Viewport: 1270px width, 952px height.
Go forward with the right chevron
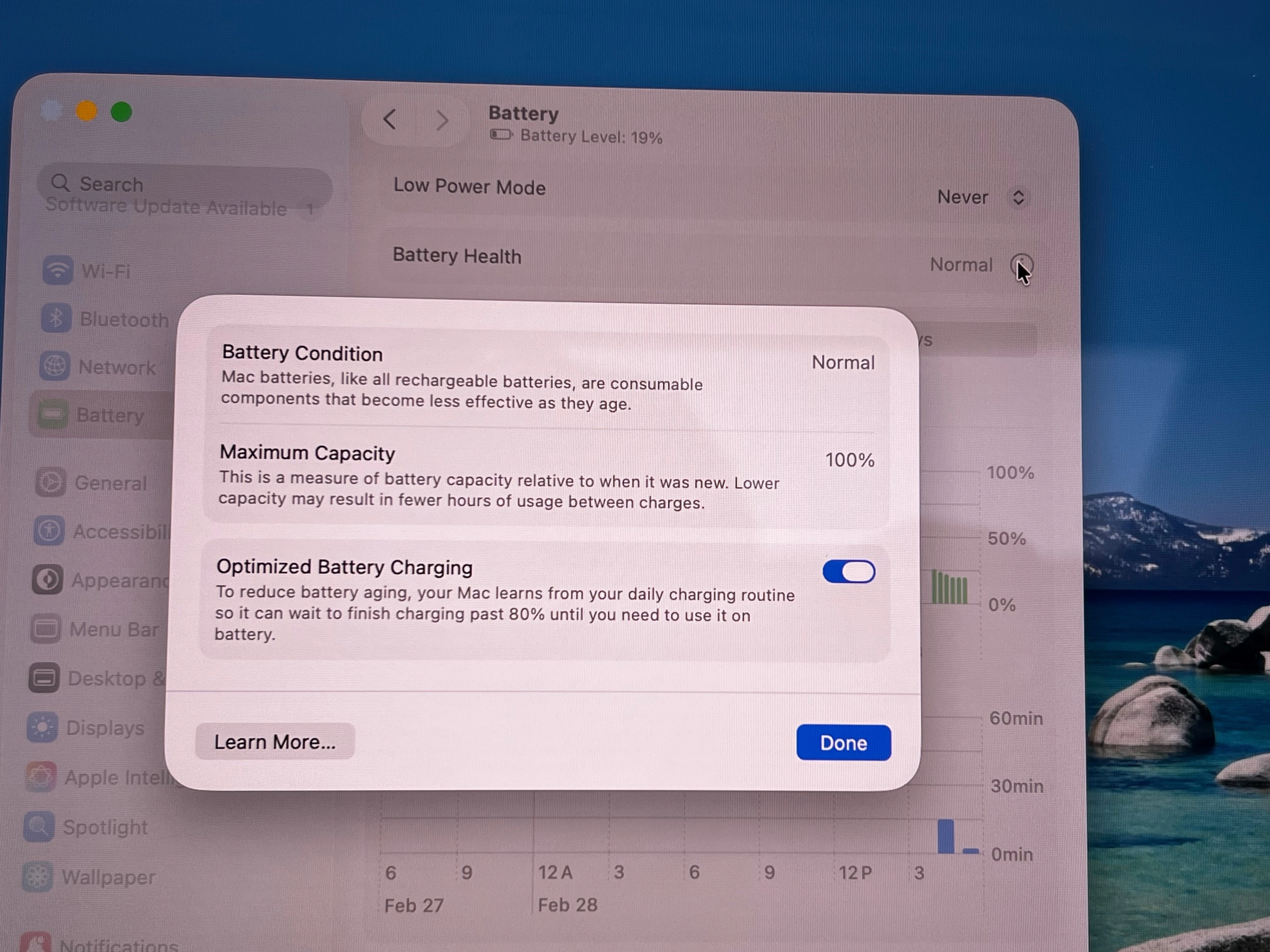tap(442, 120)
